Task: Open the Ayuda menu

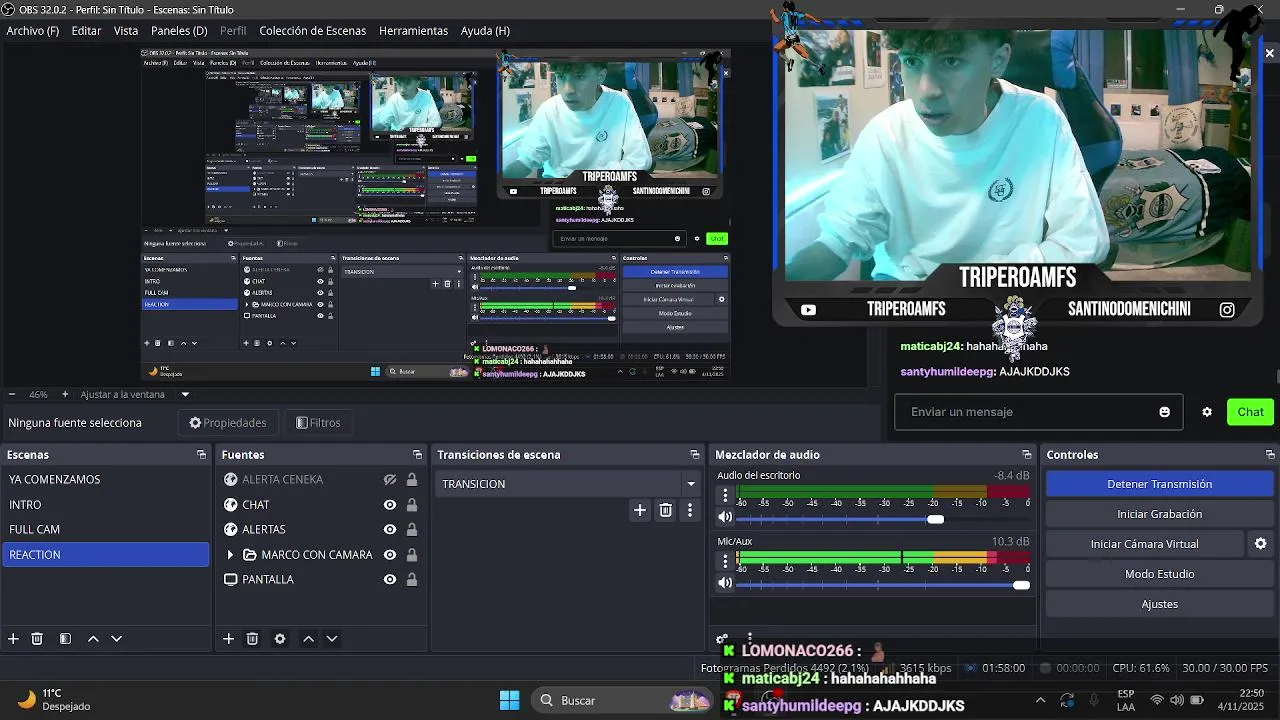Action: coord(485,30)
